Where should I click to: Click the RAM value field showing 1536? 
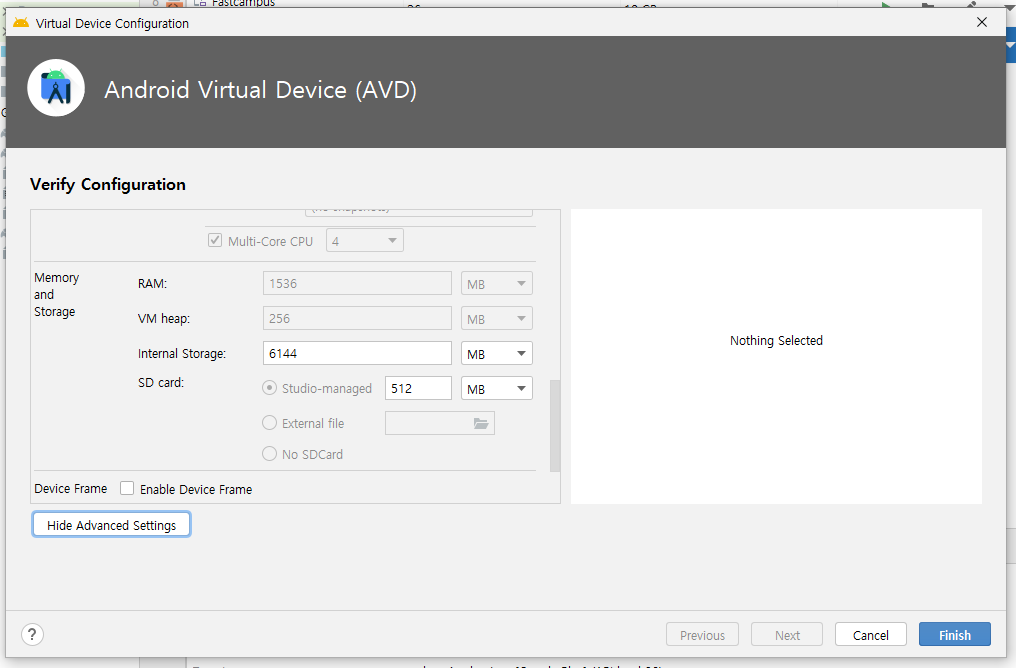click(357, 284)
